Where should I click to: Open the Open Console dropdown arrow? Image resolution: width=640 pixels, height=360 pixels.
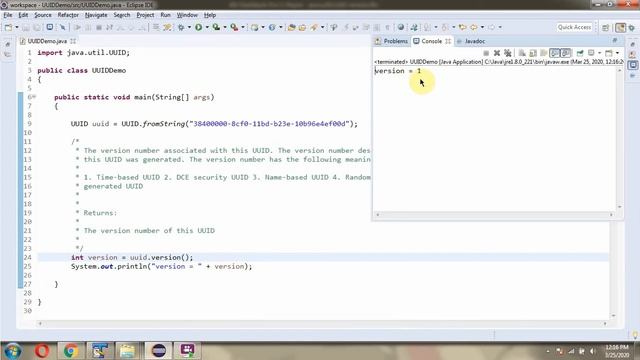point(617,53)
